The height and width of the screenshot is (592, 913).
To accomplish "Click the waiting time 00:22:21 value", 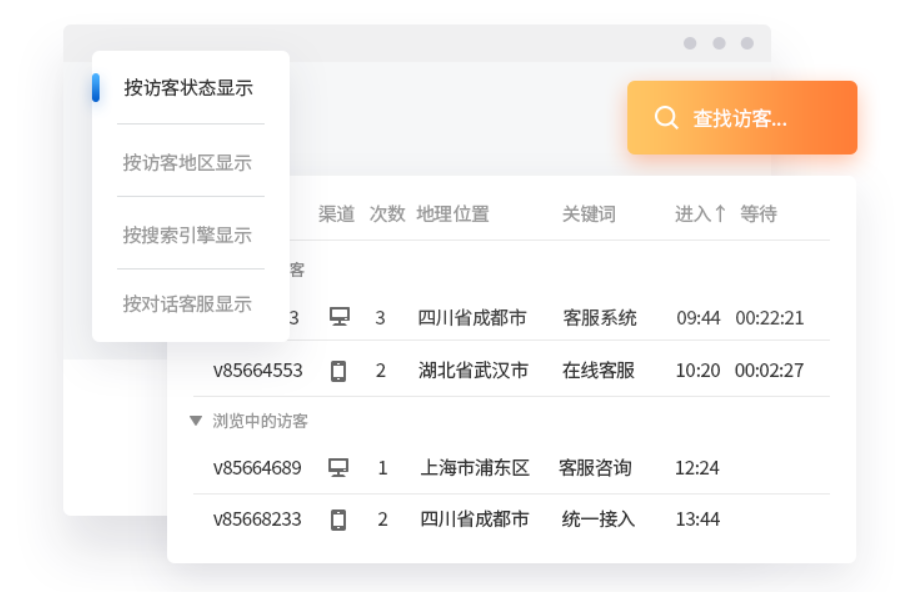I will point(772,317).
